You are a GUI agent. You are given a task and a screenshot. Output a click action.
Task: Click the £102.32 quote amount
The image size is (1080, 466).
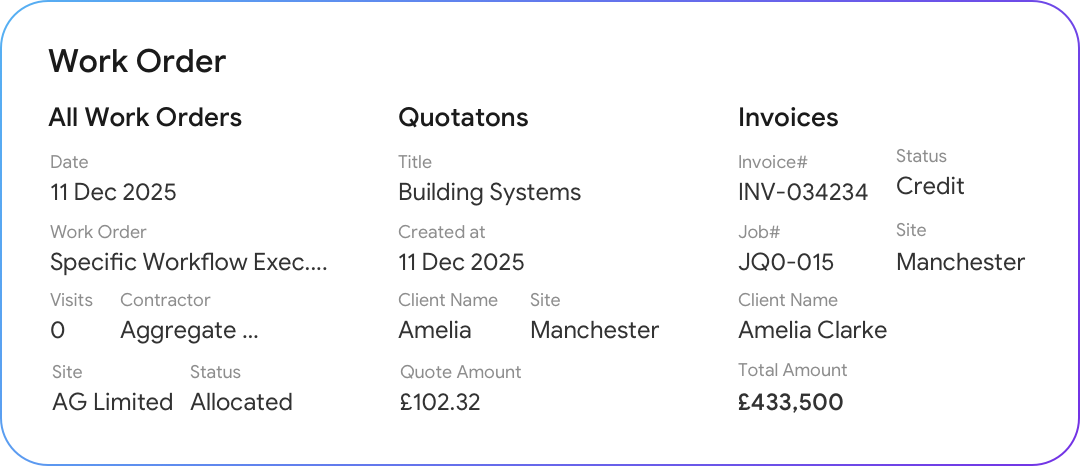tap(439, 402)
